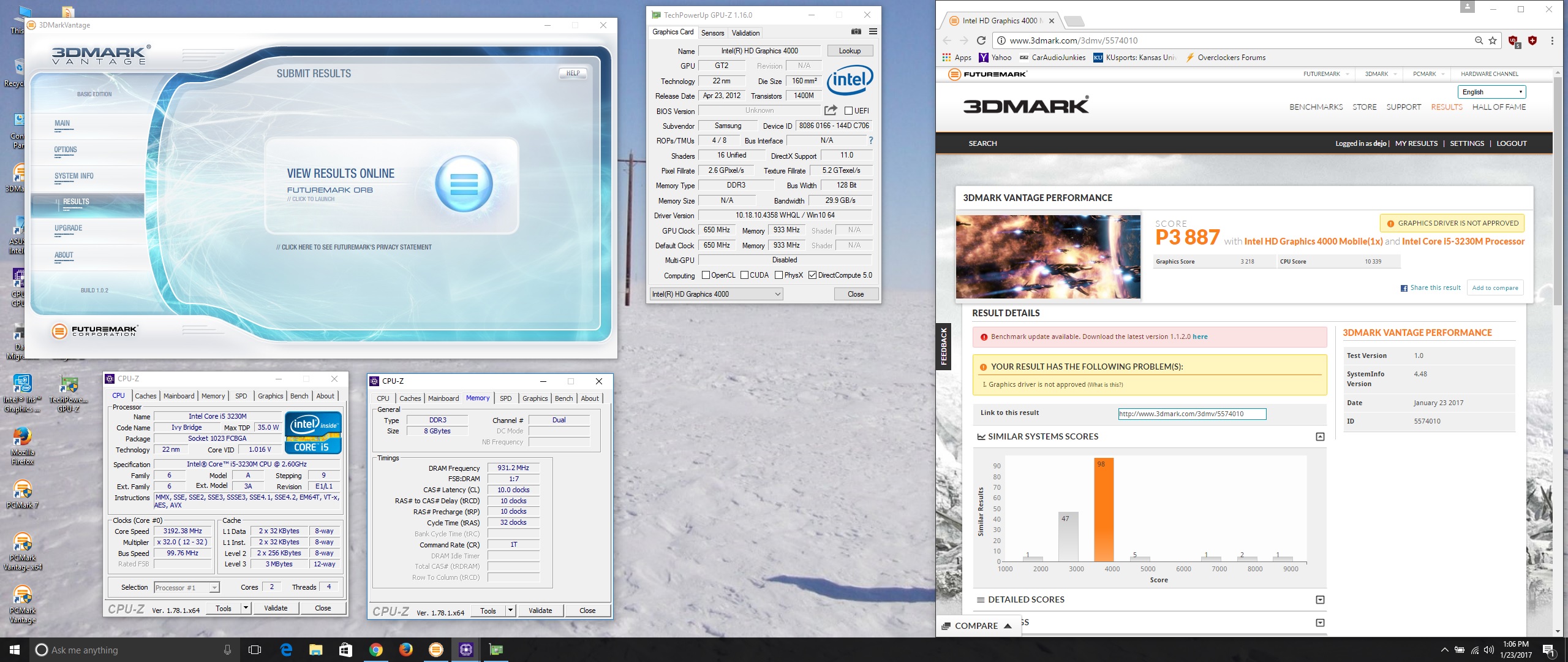Screen dimensions: 1568x662
Task: Click the Cortana microphone icon
Action: point(227,650)
